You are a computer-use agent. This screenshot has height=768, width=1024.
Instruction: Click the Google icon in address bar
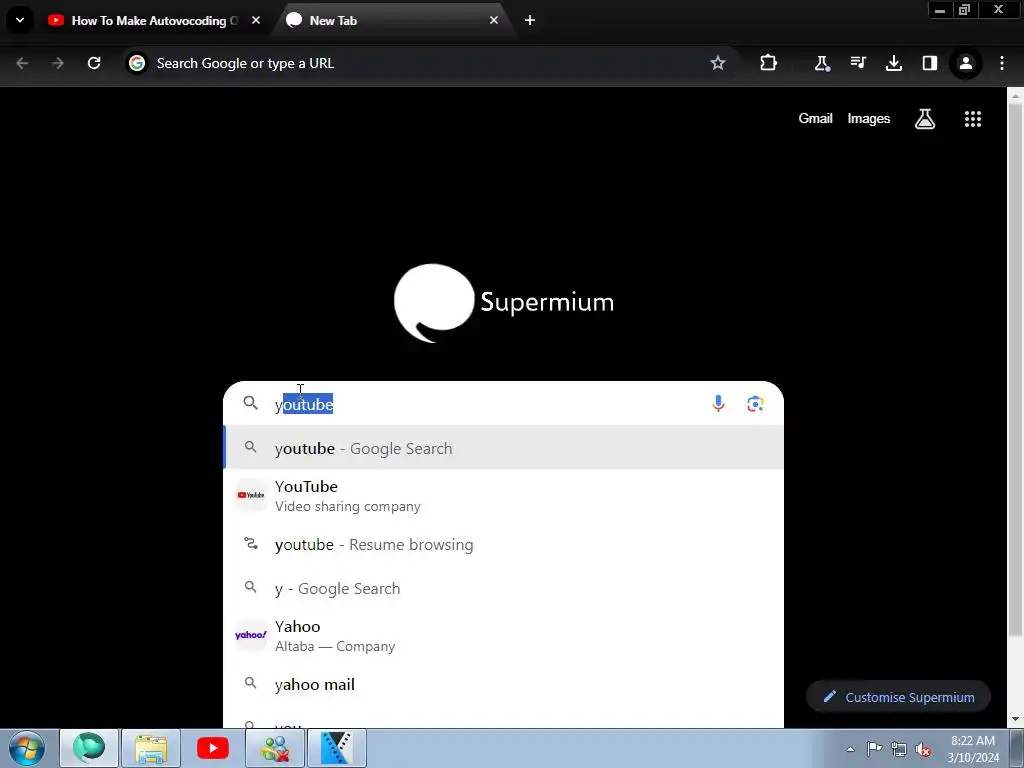[137, 63]
